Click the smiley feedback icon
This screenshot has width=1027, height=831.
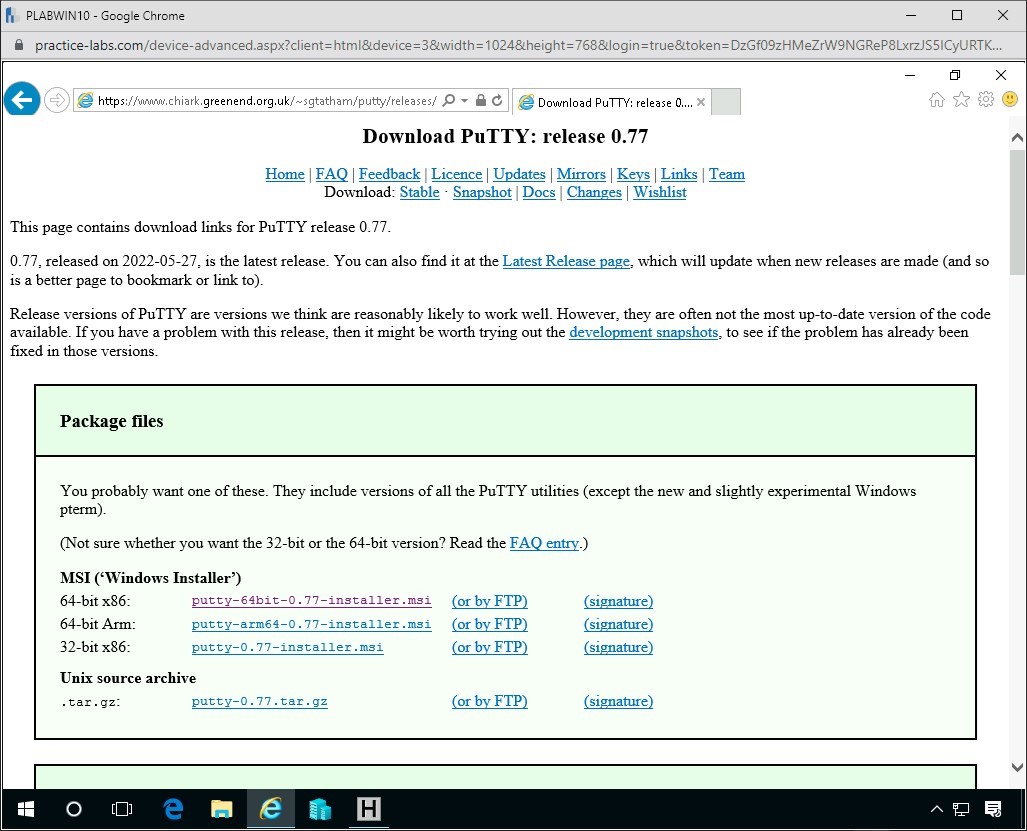pos(1010,99)
